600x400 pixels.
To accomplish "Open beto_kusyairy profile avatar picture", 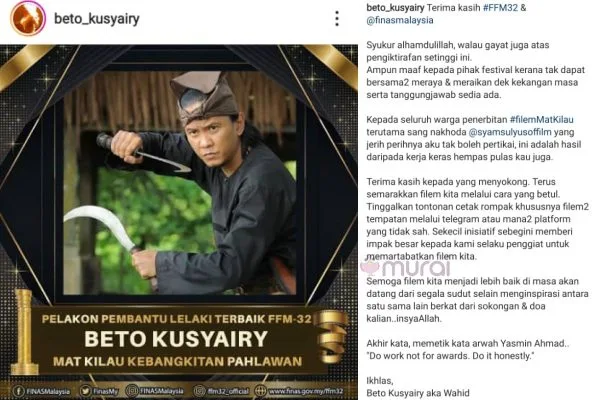I will [x=28, y=18].
